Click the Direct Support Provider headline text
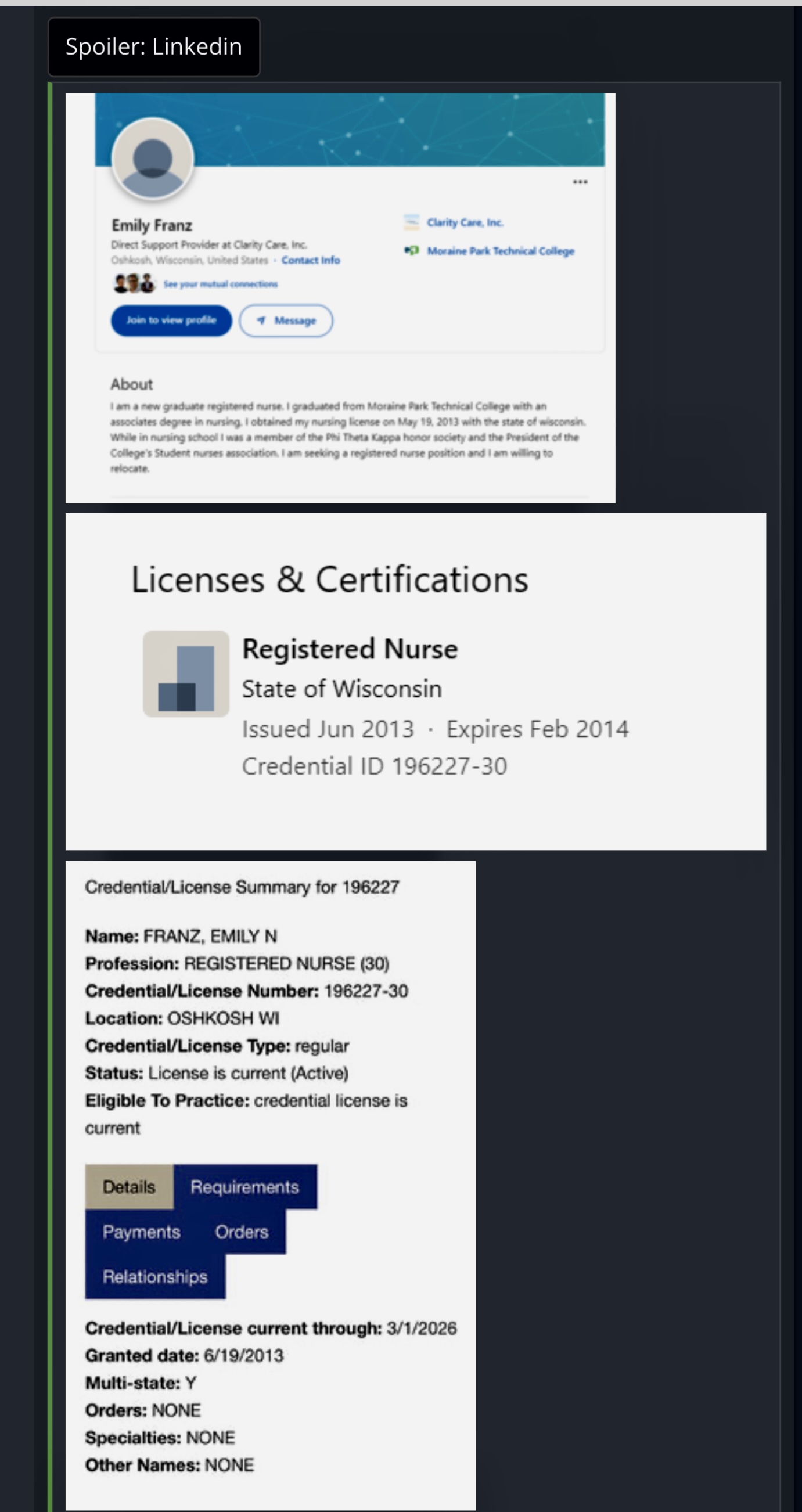The width and height of the screenshot is (802, 1512). (x=209, y=245)
